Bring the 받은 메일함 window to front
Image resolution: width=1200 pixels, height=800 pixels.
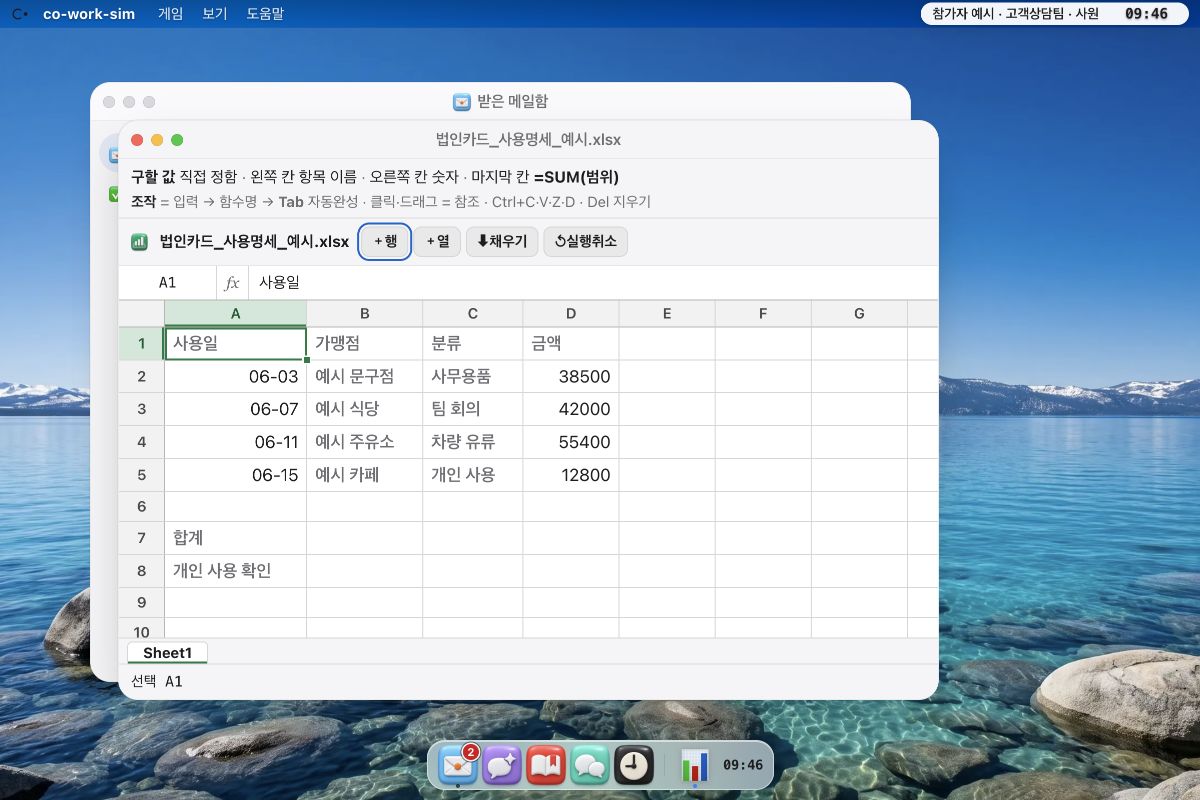point(500,101)
